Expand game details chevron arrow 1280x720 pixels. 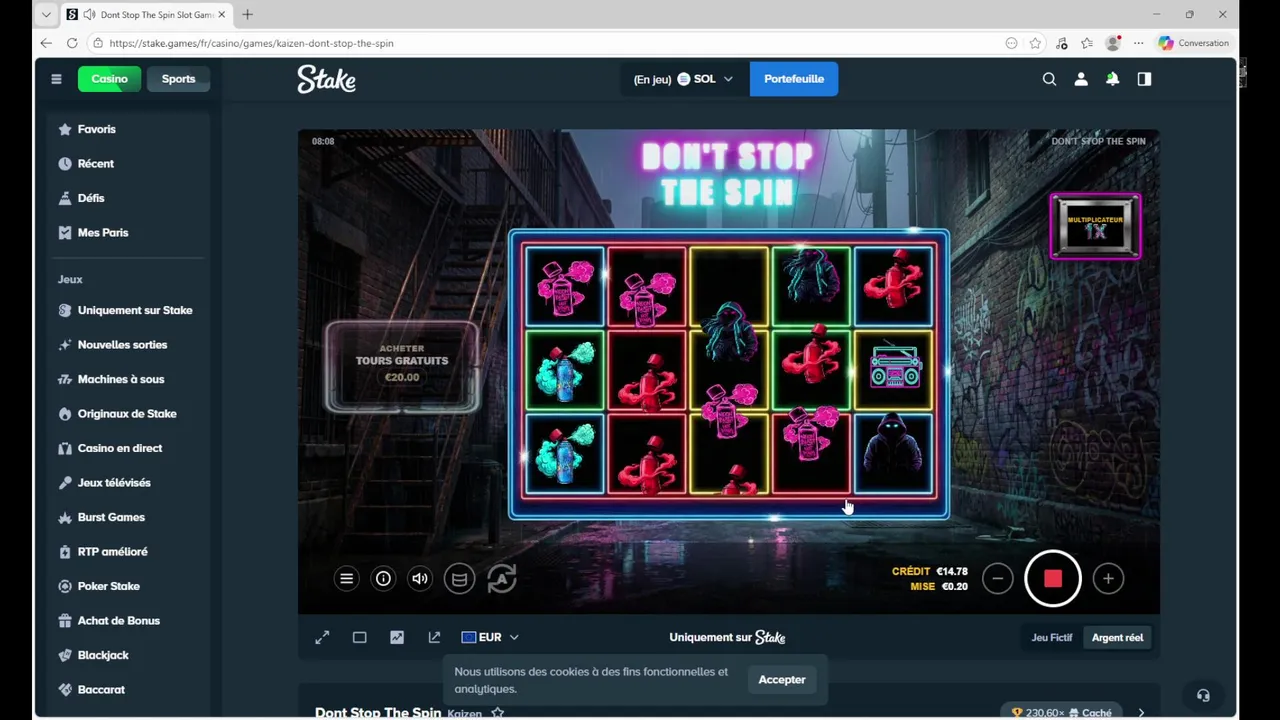[x=1141, y=713]
